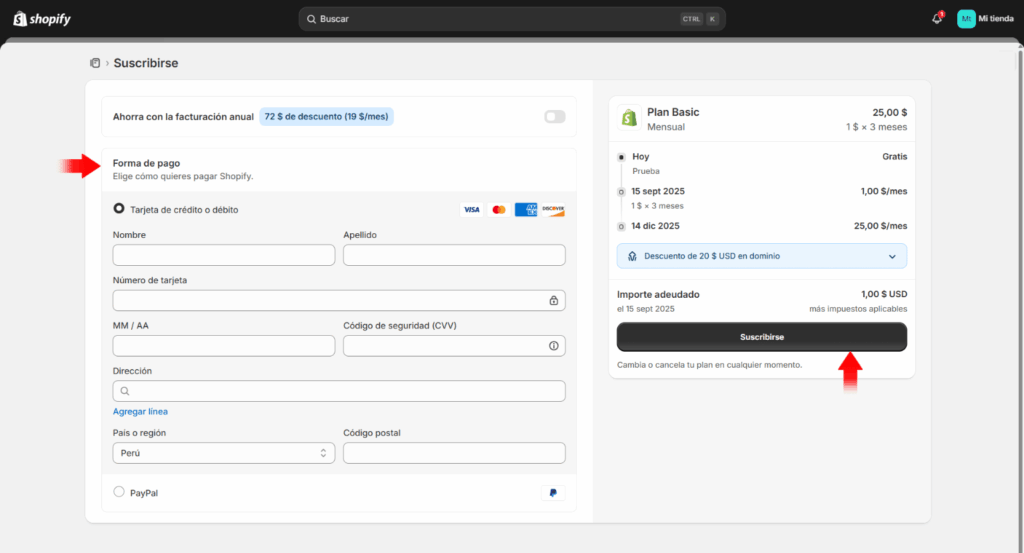This screenshot has width=1024, height=553.
Task: Click the Agregar línea link
Action: pos(140,411)
